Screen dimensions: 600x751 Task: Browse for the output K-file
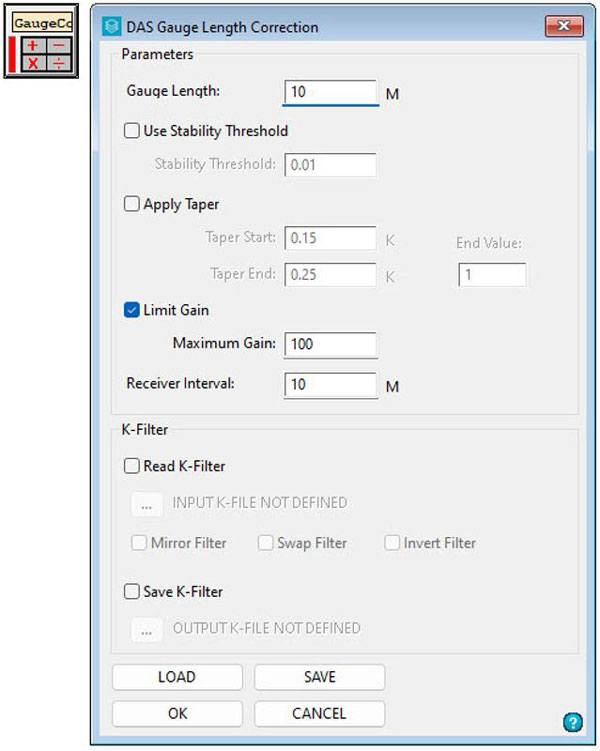click(x=146, y=629)
